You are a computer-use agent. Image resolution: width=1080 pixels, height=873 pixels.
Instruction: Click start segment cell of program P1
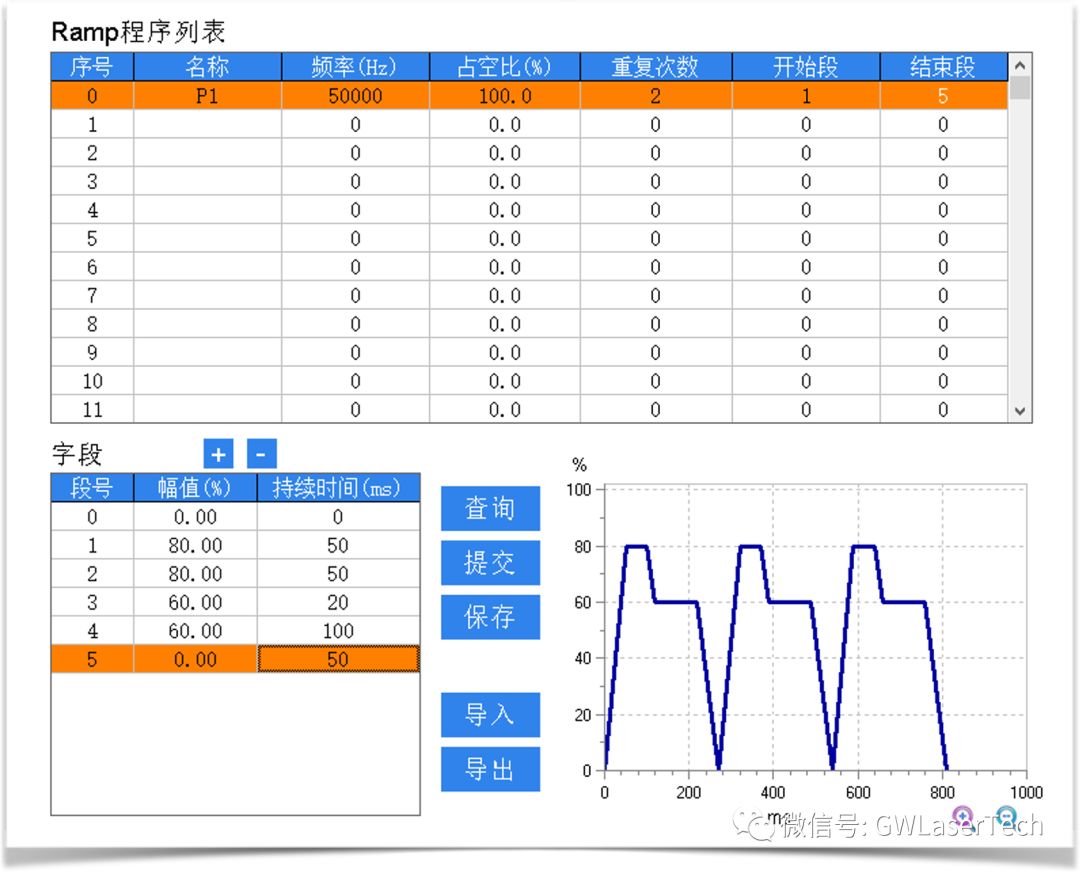click(806, 96)
